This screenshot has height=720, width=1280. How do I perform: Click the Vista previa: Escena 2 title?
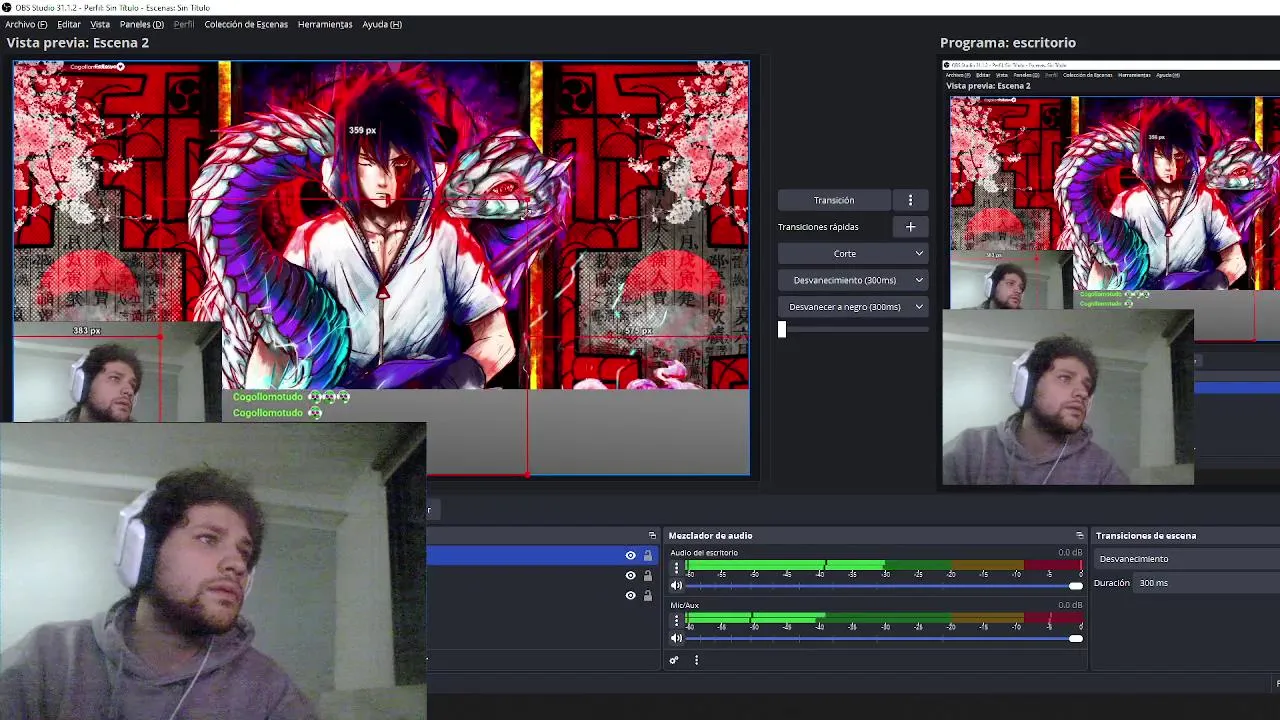78,43
